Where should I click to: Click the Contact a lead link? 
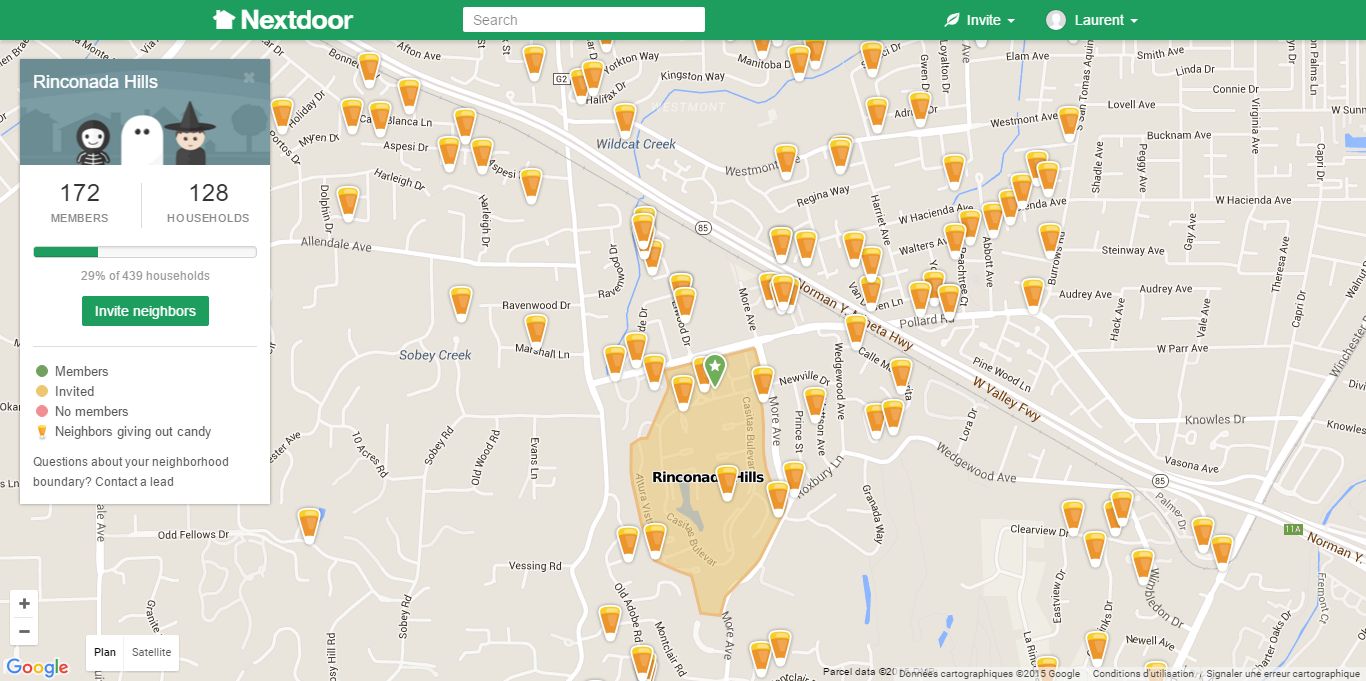click(134, 482)
